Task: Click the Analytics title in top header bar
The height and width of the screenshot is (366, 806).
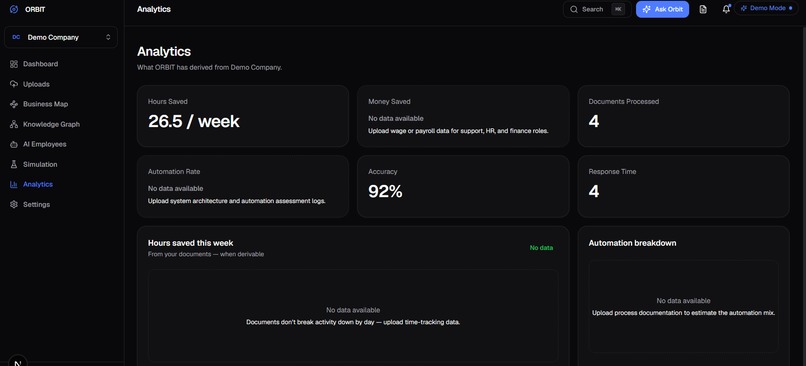Action: (x=154, y=9)
